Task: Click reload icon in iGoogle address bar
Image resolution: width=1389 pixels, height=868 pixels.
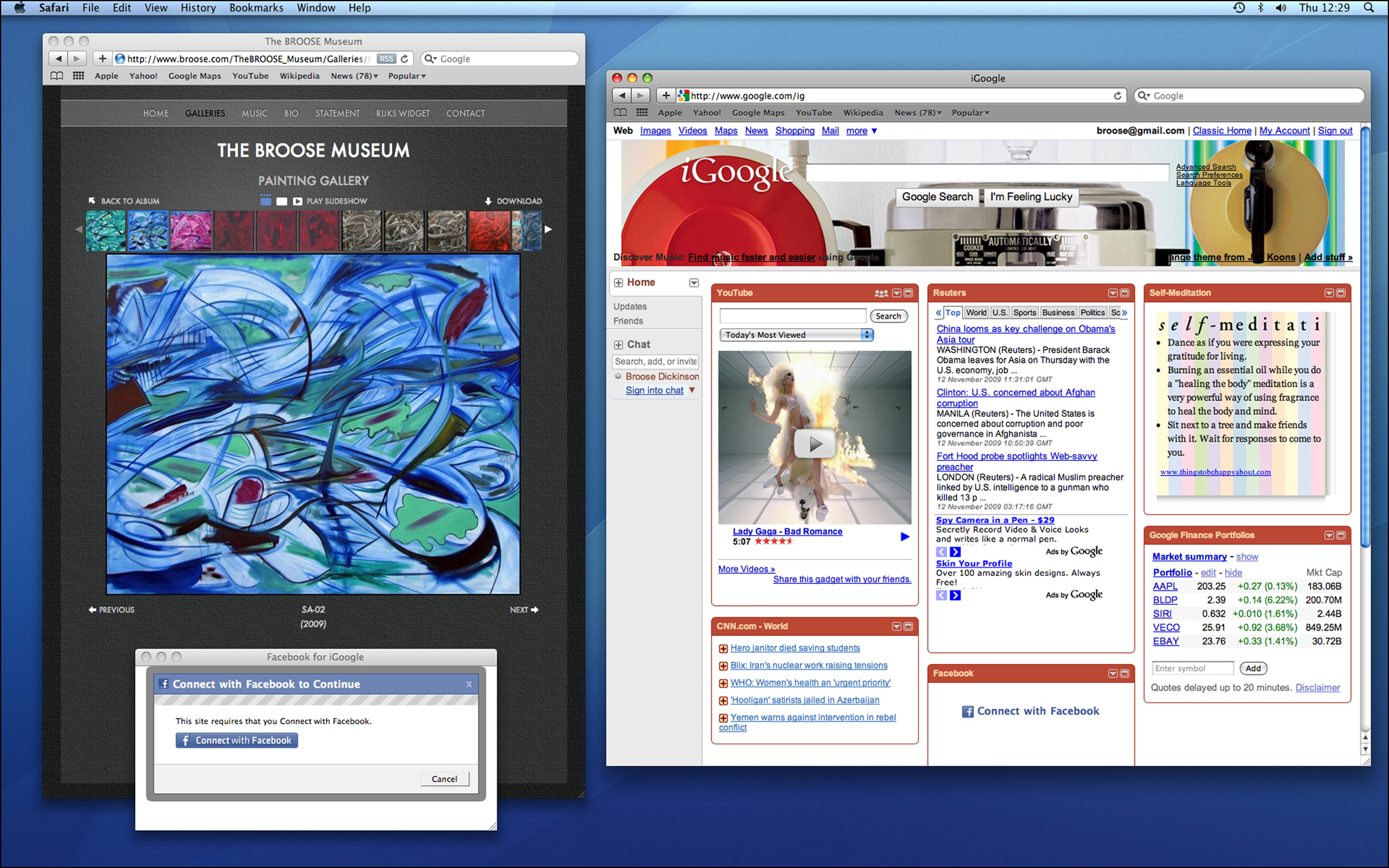Action: [1117, 96]
